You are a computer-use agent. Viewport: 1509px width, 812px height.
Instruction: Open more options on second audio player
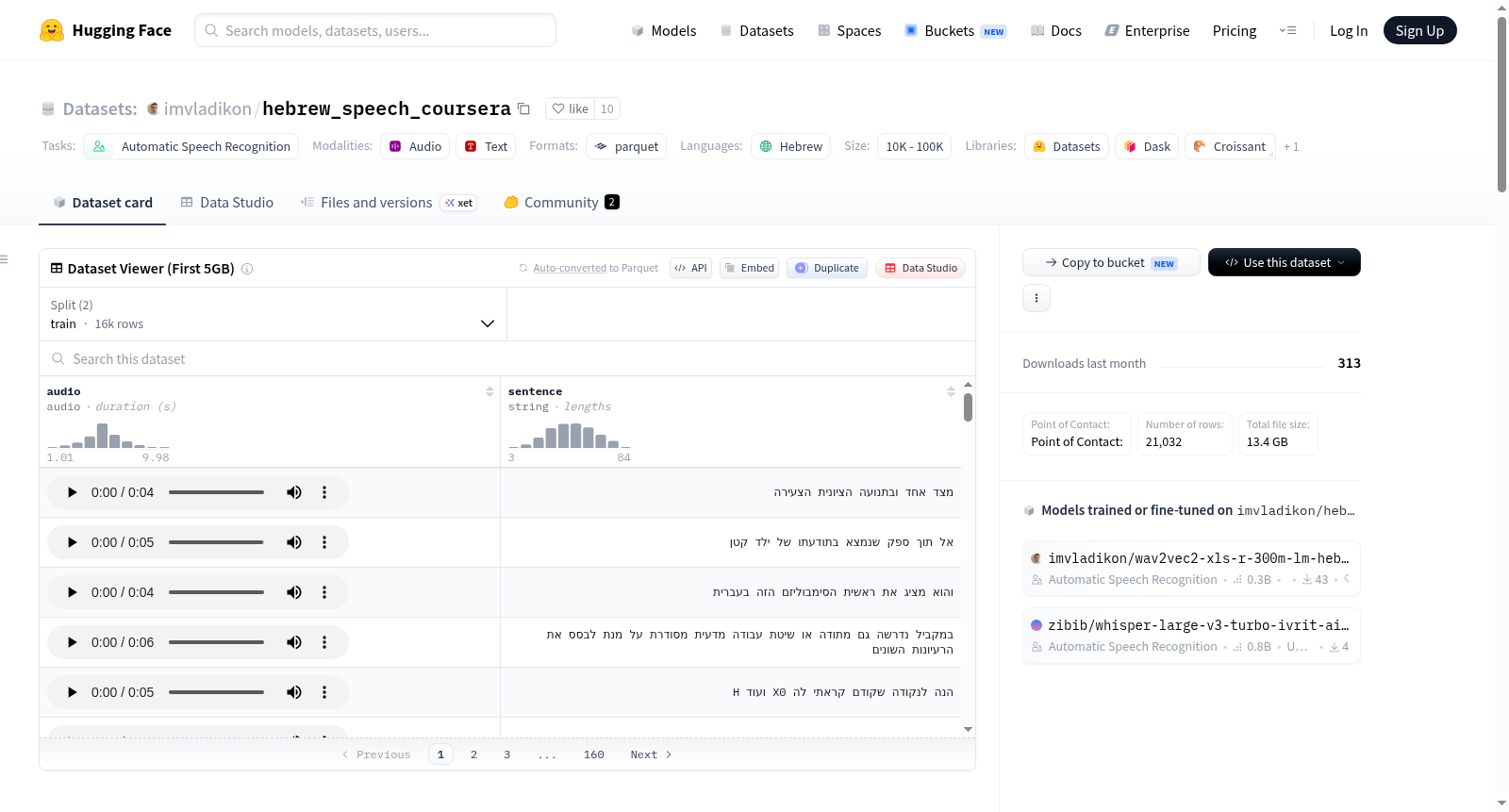pos(324,542)
